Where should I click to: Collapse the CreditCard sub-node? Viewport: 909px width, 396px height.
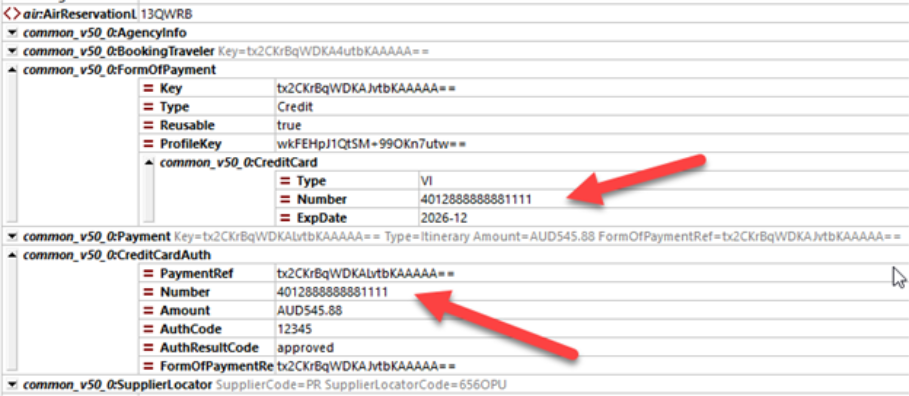[149, 162]
